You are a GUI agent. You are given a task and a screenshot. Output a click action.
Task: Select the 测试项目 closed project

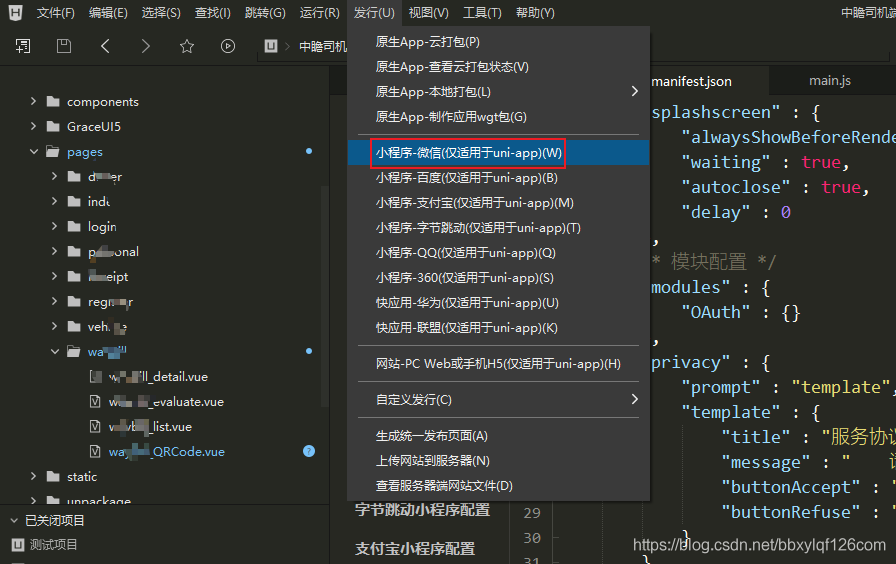pos(53,545)
